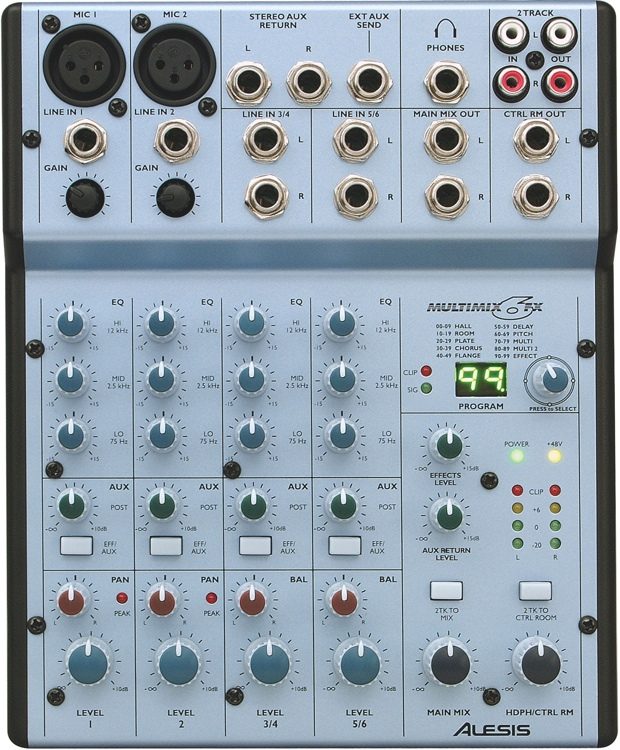Click the EXT AUX SEND jack
The image size is (620, 750).
370,80
